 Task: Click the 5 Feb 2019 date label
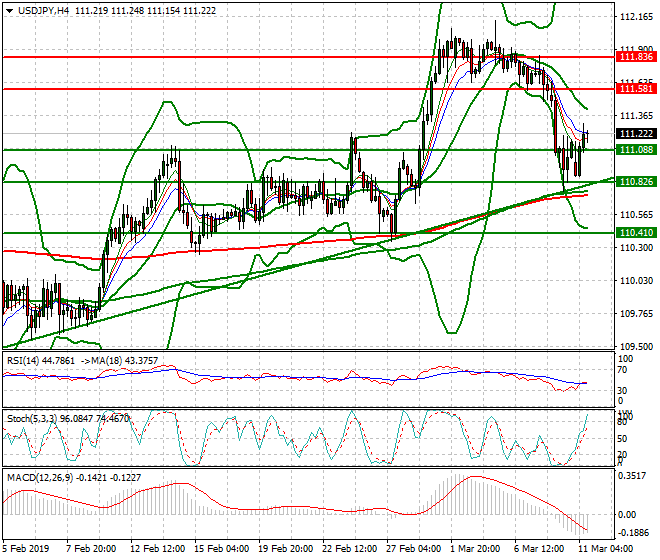tap(26, 549)
